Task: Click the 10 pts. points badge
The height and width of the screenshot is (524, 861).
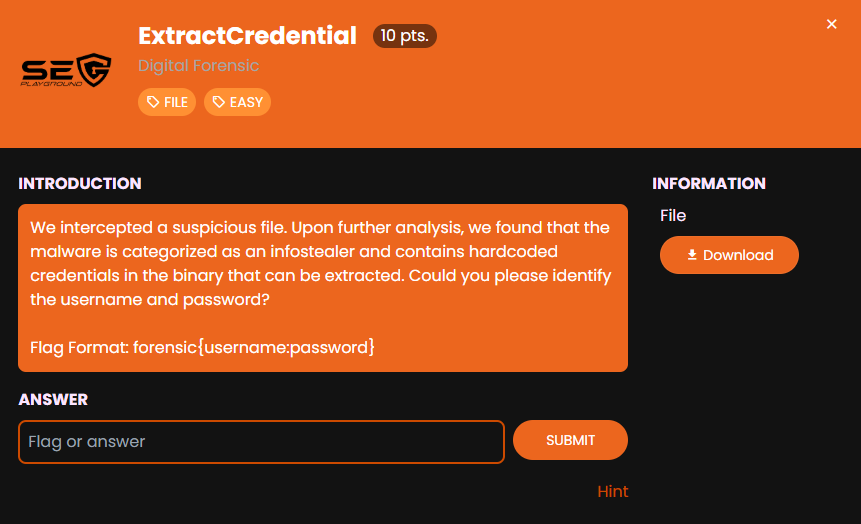Action: (x=405, y=36)
